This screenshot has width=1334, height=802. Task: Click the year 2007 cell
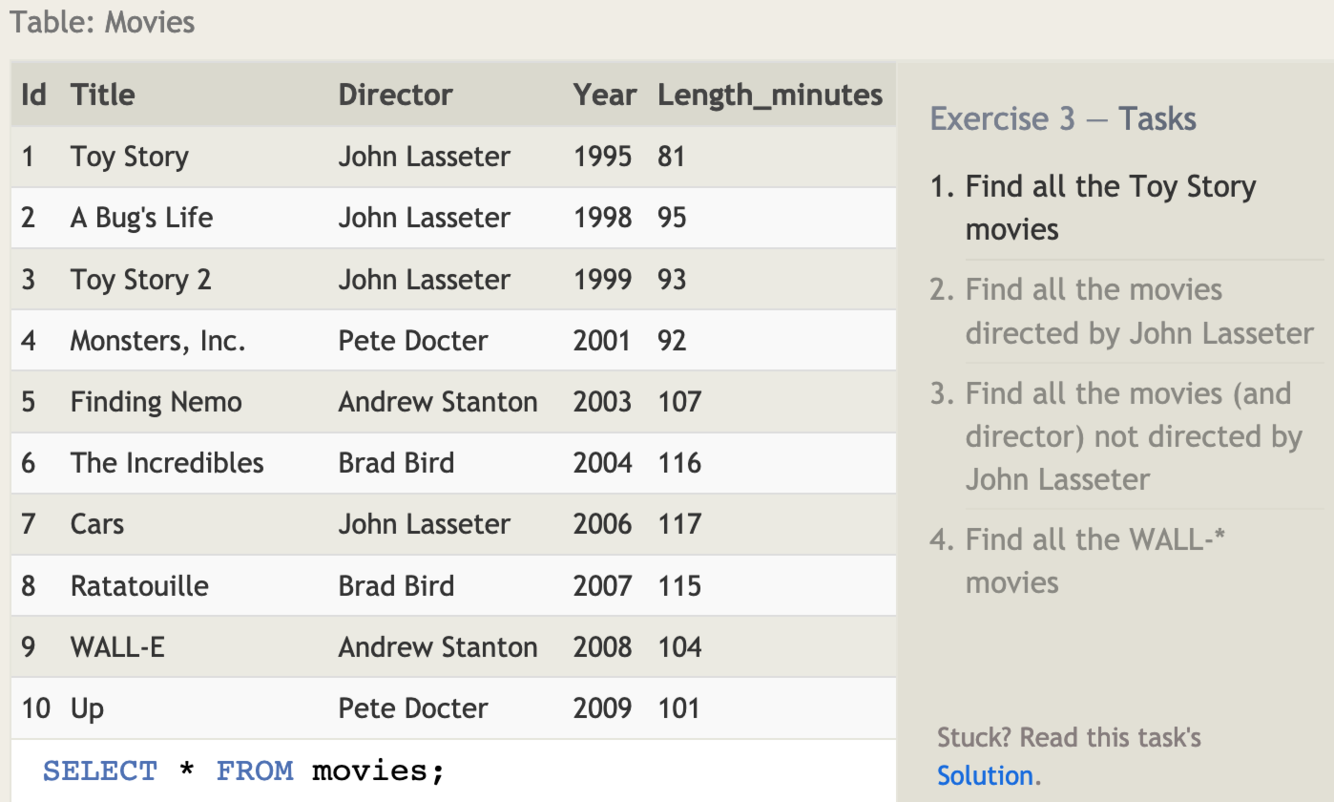[602, 586]
